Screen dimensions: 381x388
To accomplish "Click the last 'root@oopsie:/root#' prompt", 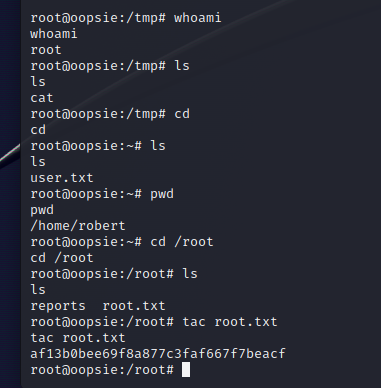I will pos(102,370).
